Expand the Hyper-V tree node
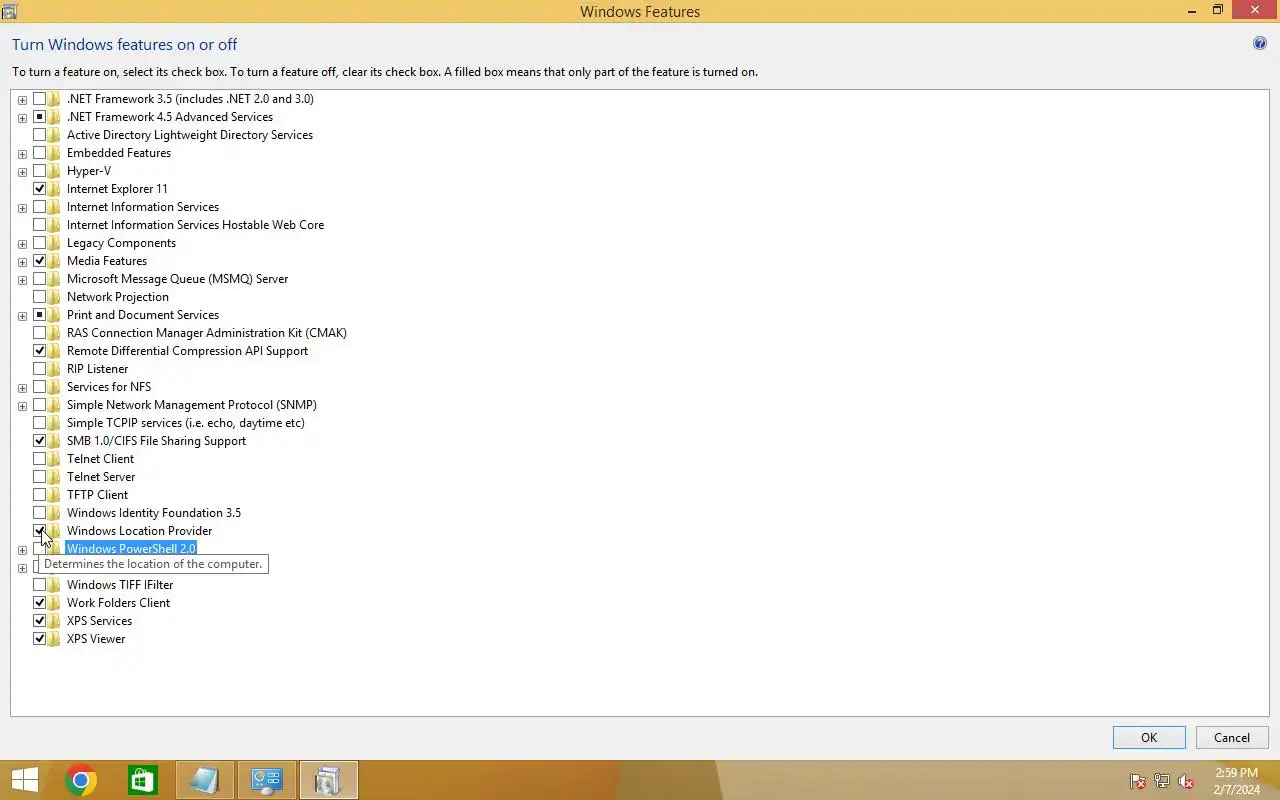1280x800 pixels. click(x=22, y=172)
